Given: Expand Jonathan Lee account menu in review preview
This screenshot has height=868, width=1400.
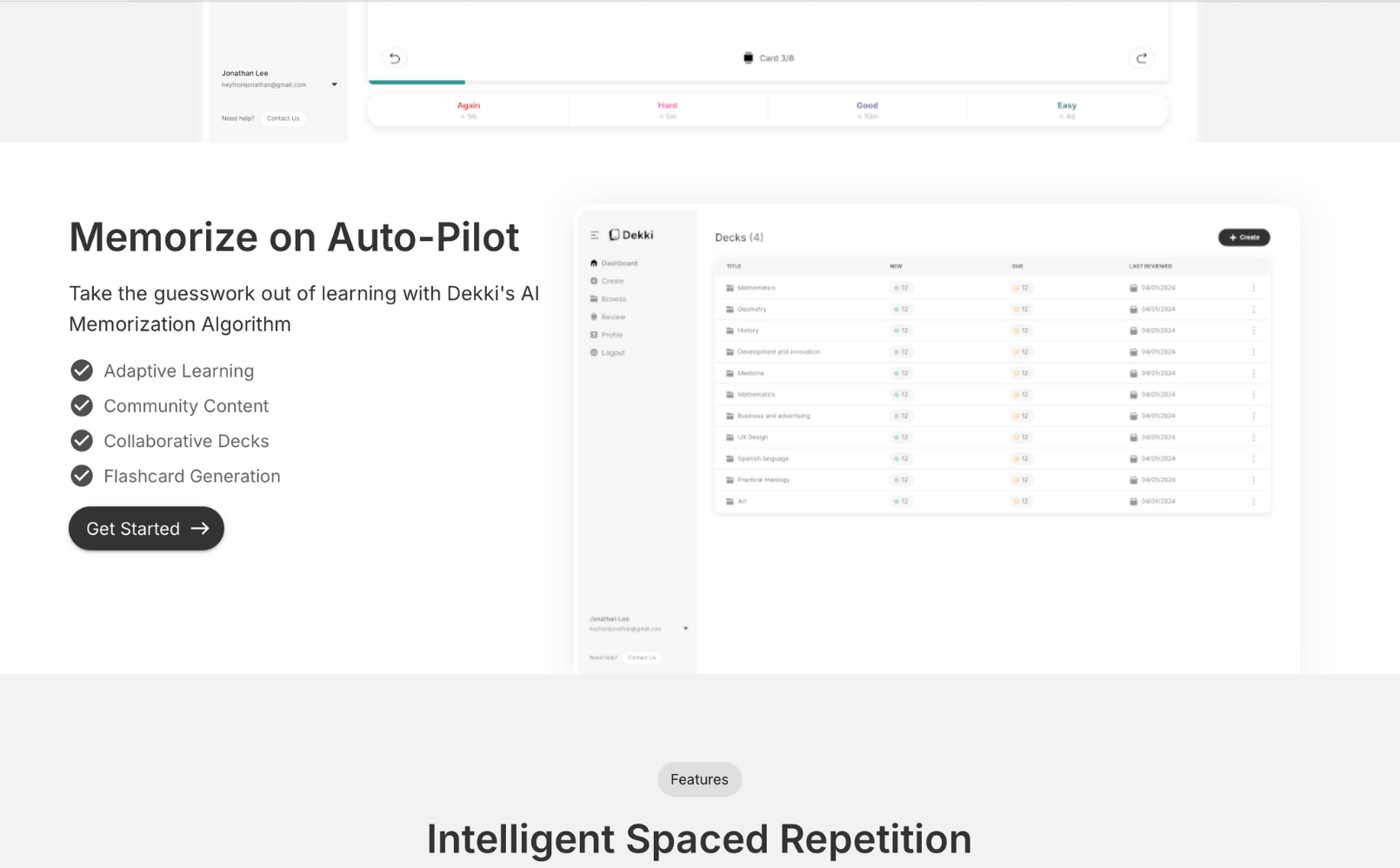Looking at the screenshot, I should [x=334, y=84].
